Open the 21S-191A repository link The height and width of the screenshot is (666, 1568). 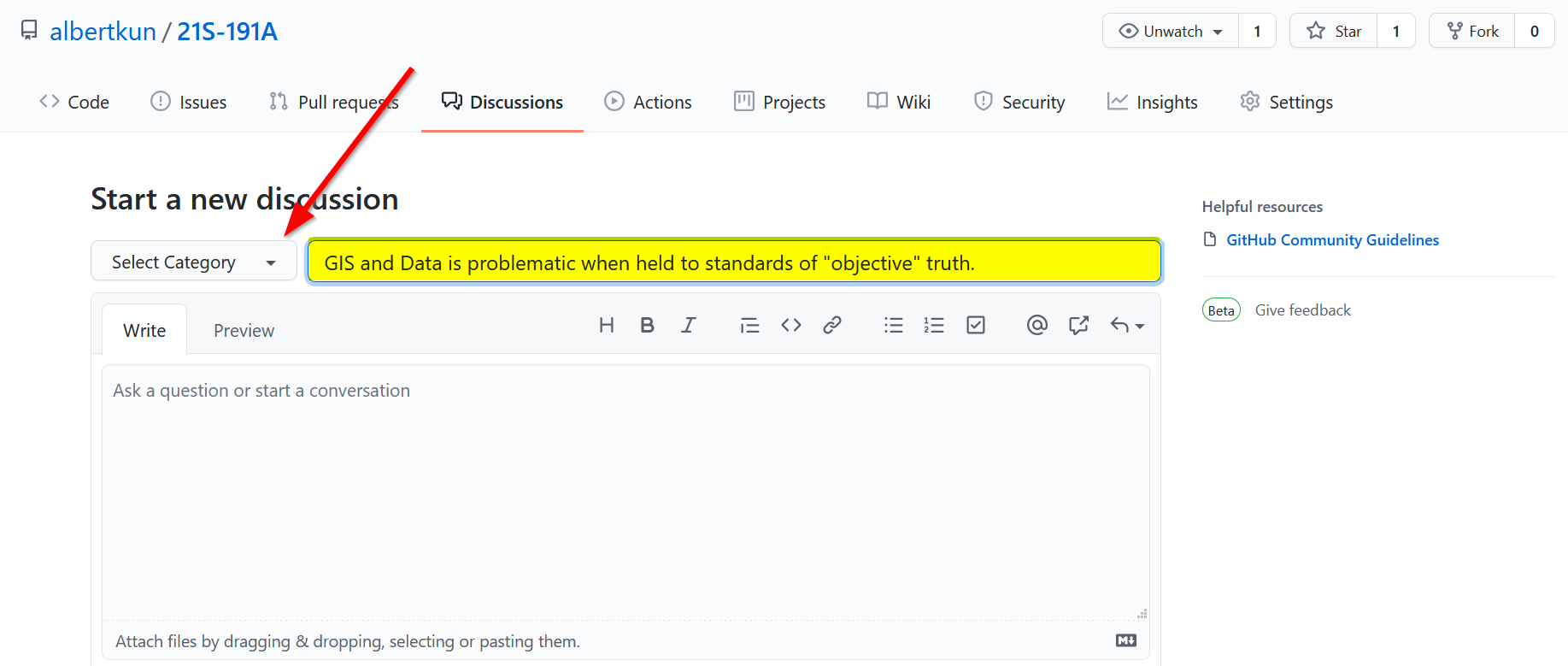pos(227,32)
